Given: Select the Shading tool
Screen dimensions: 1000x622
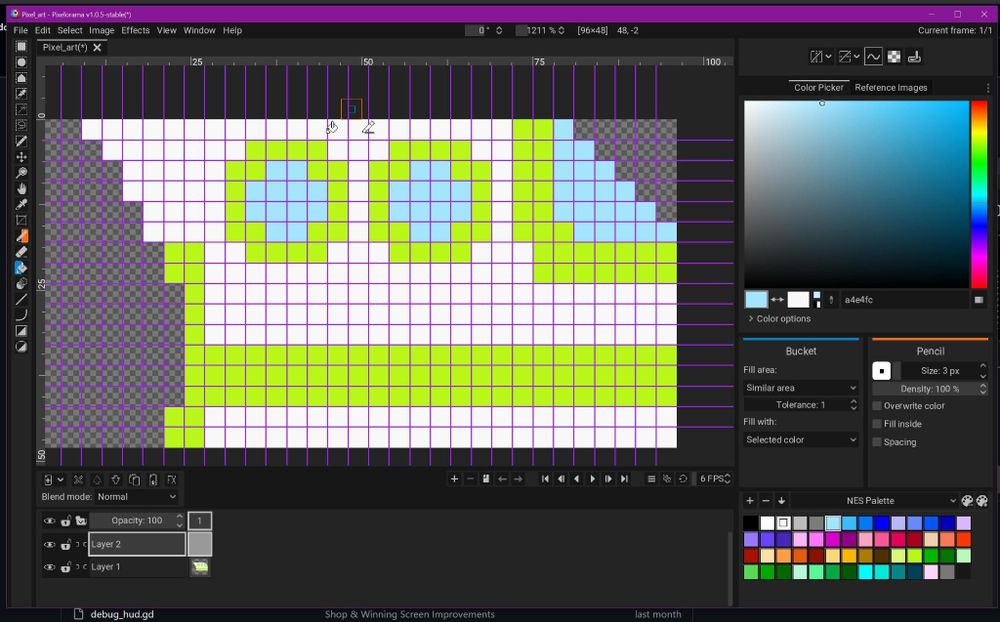Looking at the screenshot, I should pyautogui.click(x=21, y=283).
